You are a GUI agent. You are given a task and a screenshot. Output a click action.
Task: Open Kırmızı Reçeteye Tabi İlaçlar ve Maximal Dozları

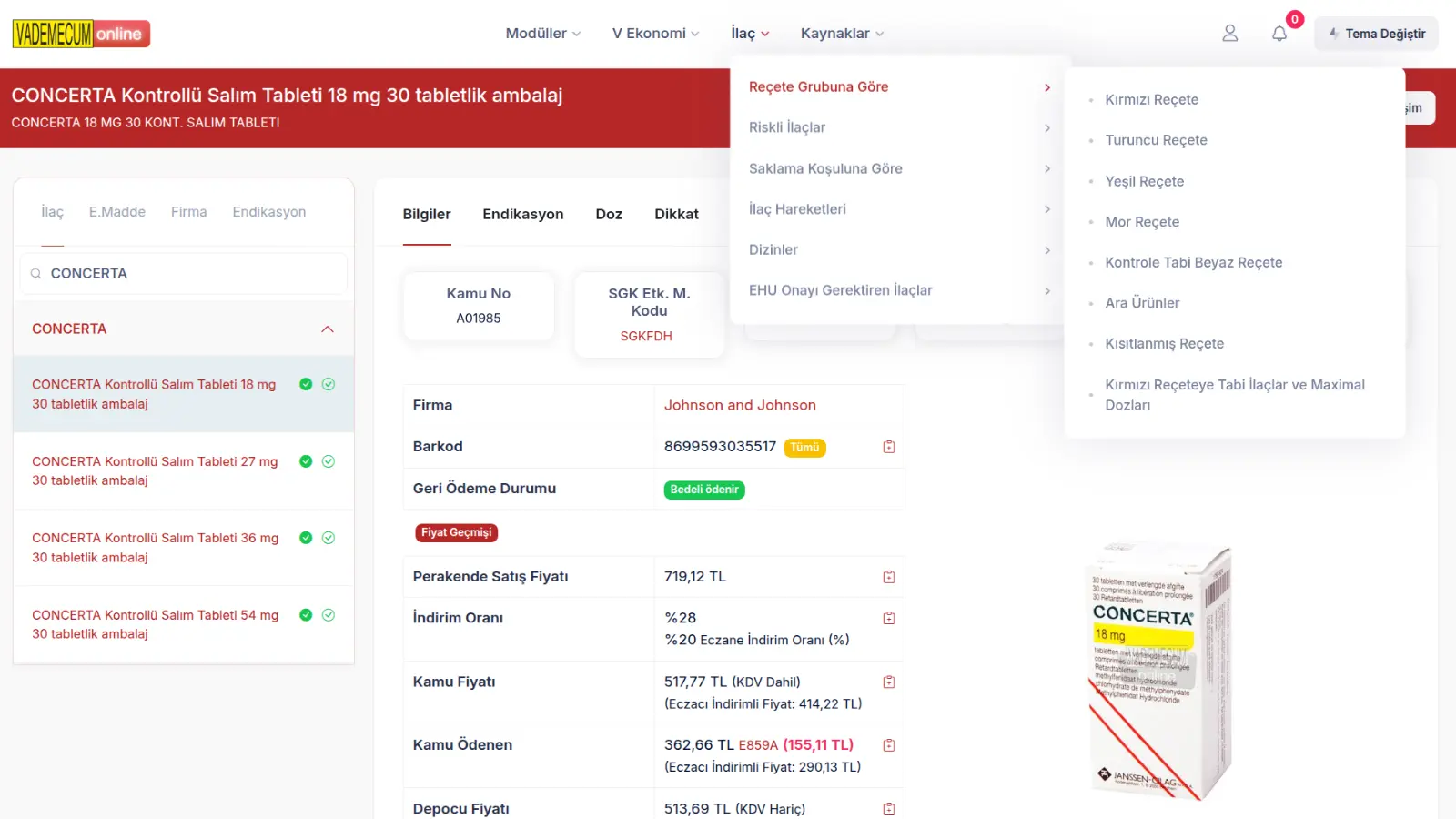click(1235, 395)
